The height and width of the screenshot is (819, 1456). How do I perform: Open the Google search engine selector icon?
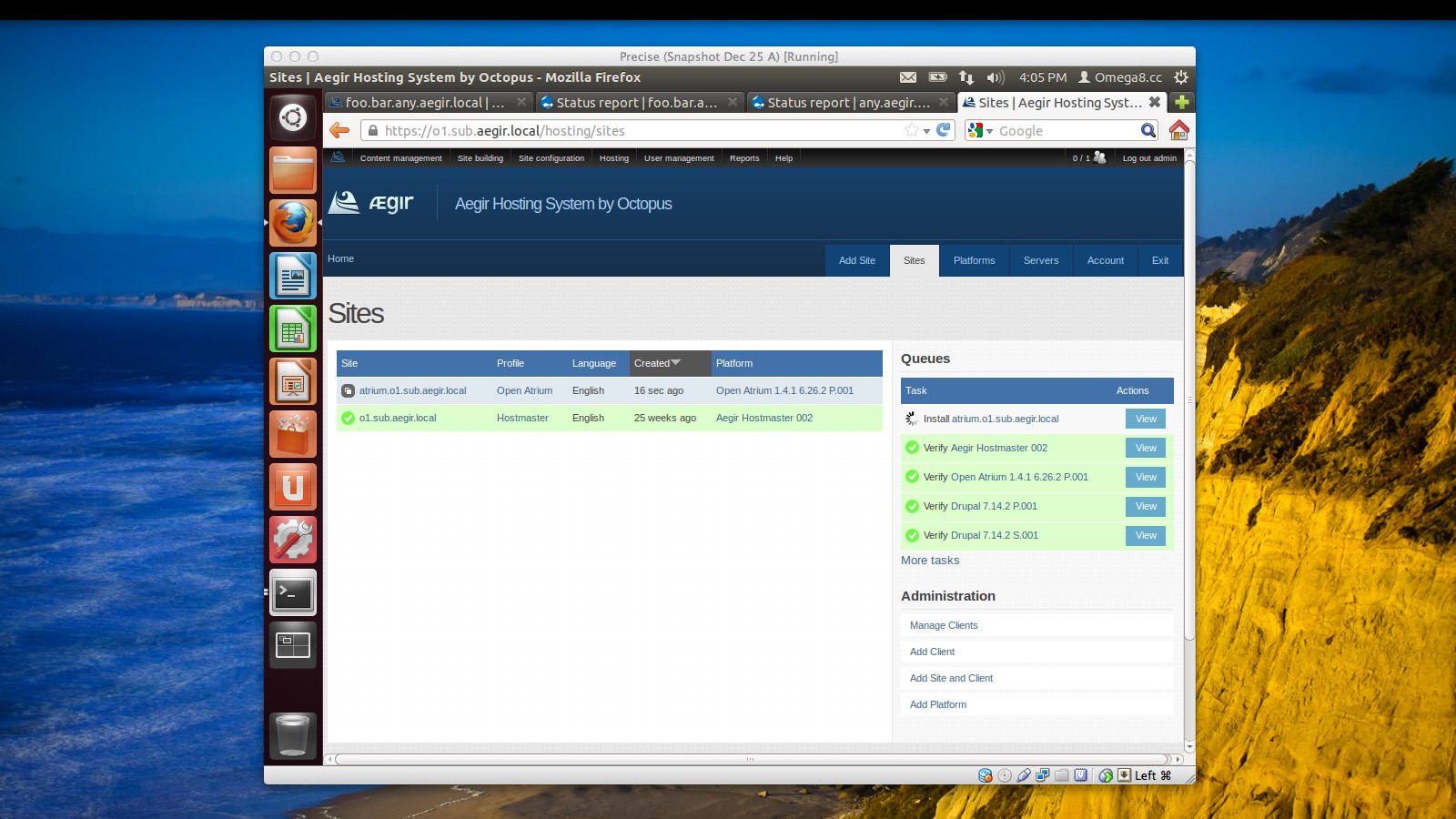pyautogui.click(x=976, y=130)
